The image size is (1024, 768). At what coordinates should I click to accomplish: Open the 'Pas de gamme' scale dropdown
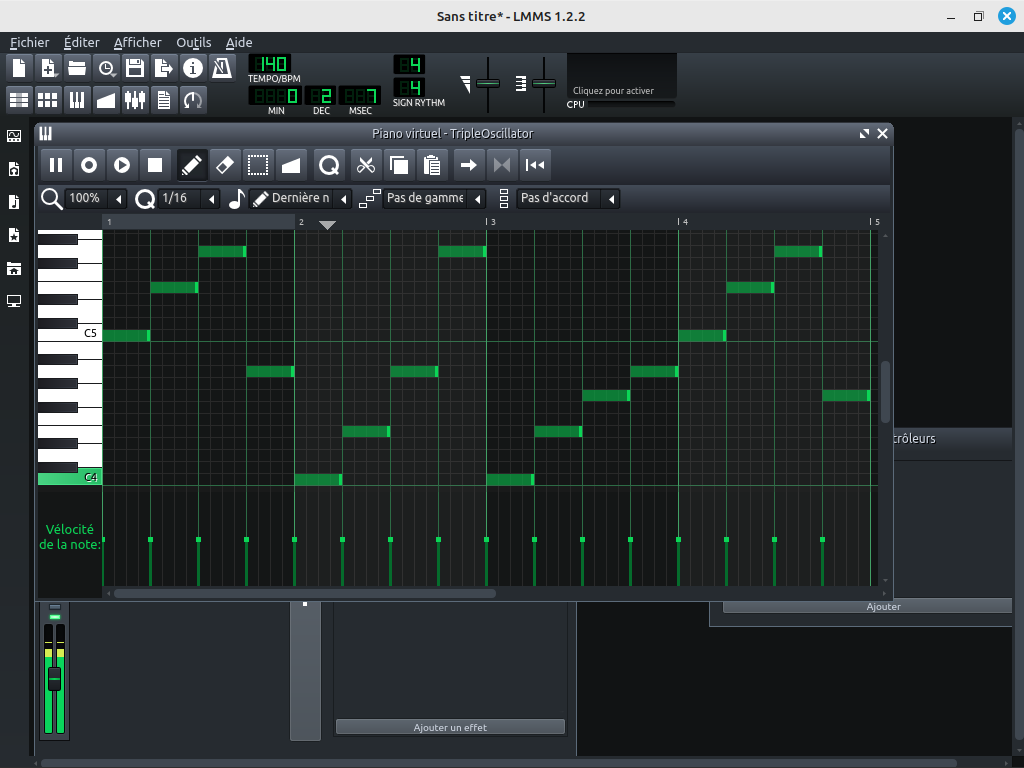tap(434, 198)
